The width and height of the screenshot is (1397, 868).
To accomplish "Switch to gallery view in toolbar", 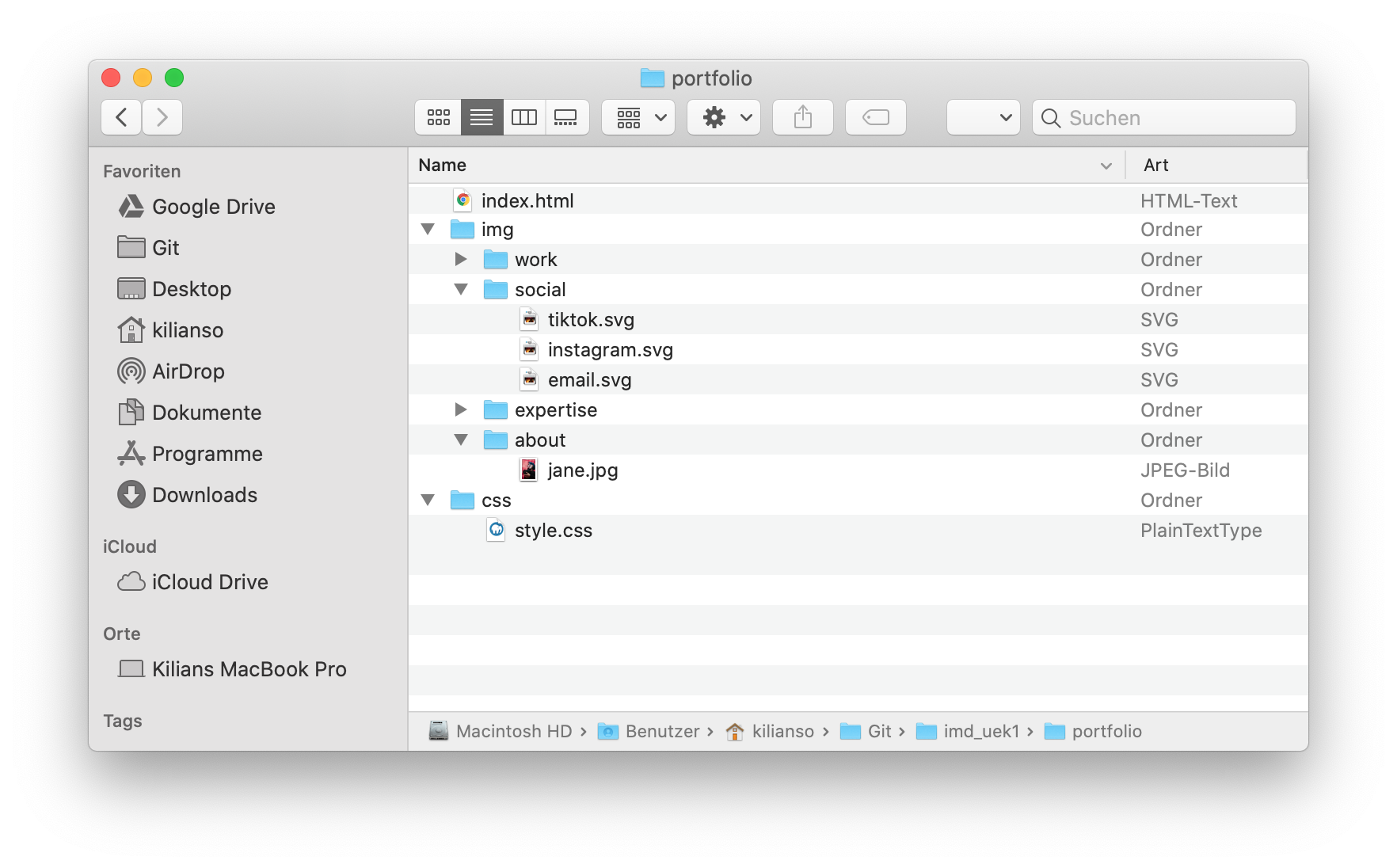I will point(566,117).
